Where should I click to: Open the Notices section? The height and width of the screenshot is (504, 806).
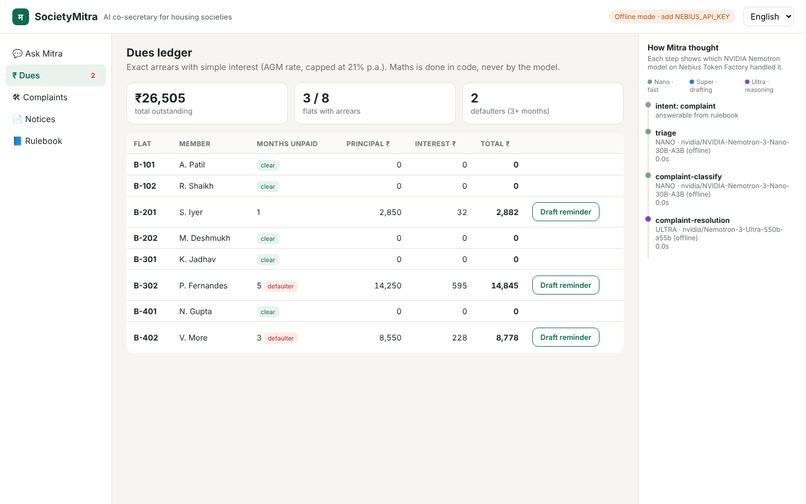click(x=56, y=119)
